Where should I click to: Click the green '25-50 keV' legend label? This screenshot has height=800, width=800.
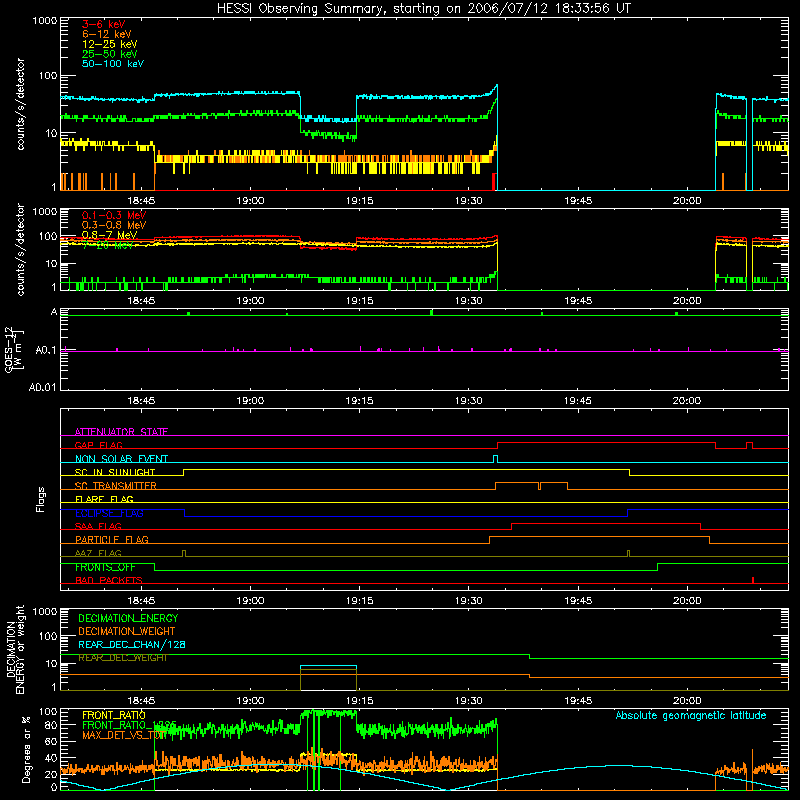tap(110, 54)
